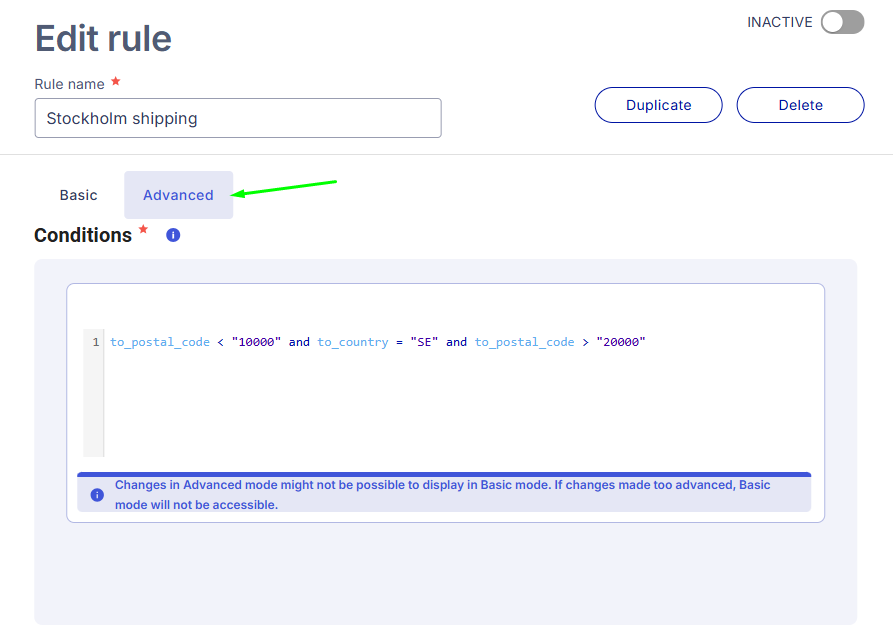
Task: Click the first to_postal_code token in the editor
Action: (160, 342)
